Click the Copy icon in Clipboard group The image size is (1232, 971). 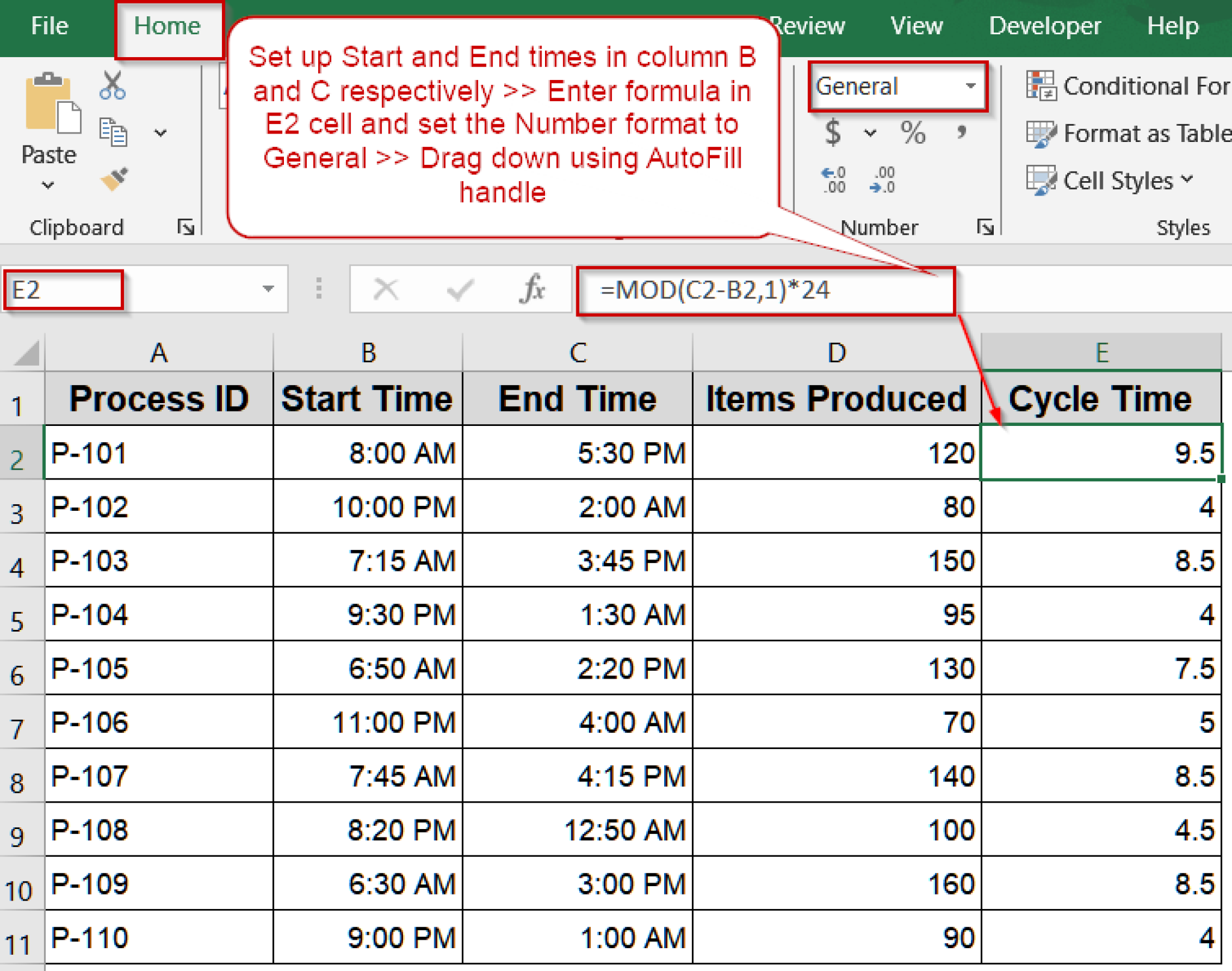(x=114, y=134)
